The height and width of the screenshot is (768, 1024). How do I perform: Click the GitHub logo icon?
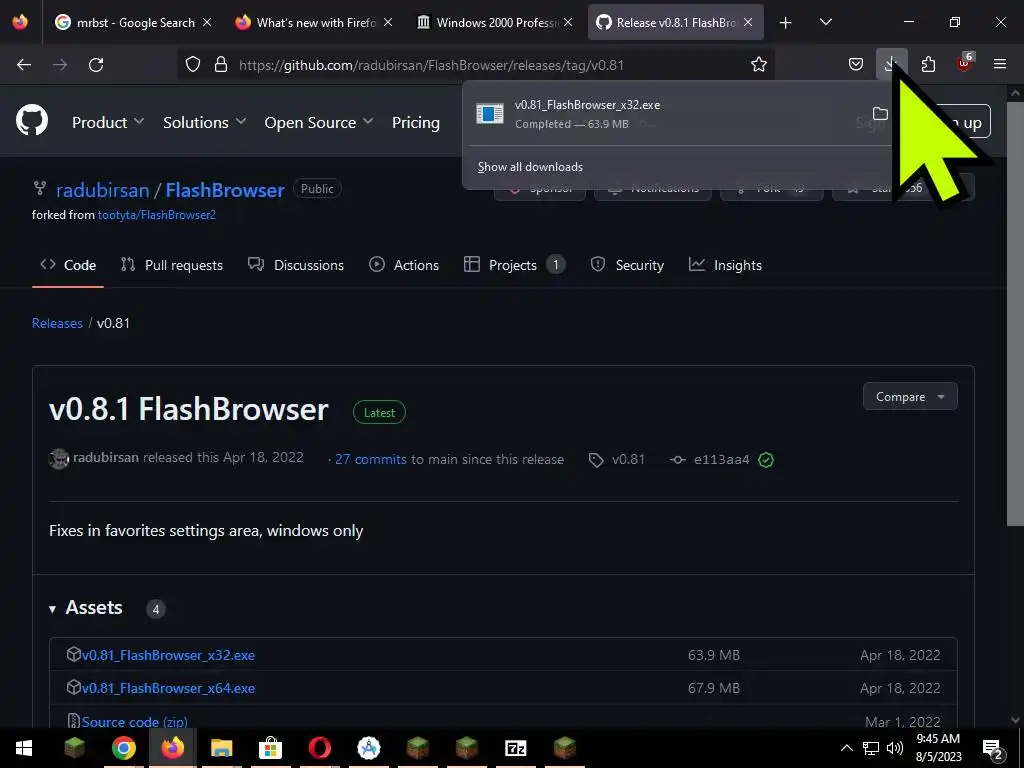[32, 121]
